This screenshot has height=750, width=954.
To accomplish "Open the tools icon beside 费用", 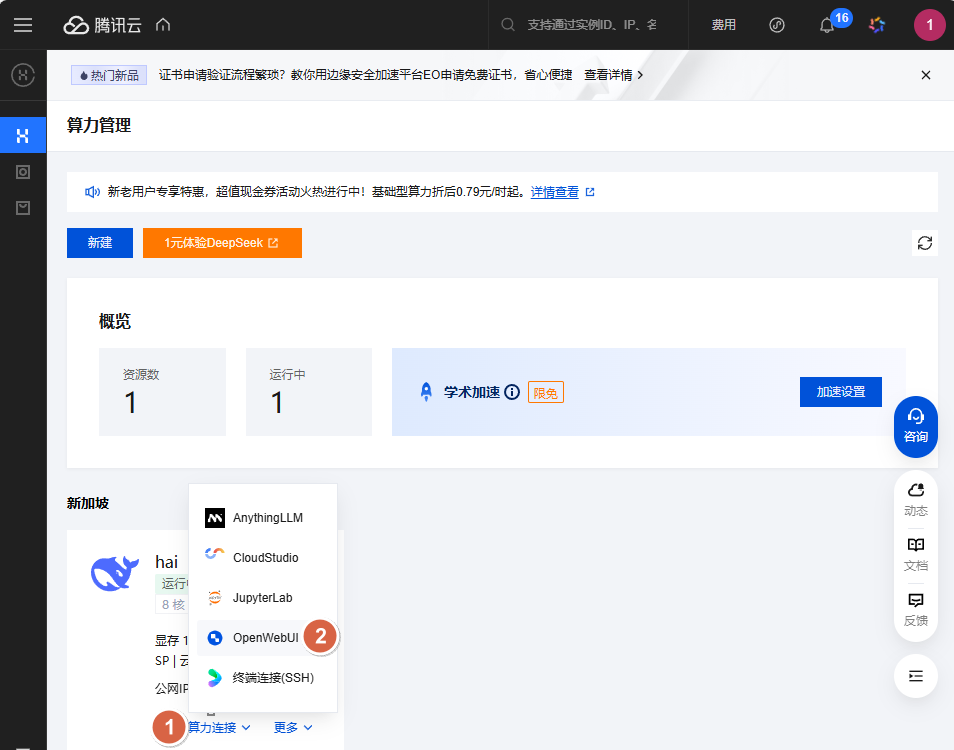I will (777, 25).
